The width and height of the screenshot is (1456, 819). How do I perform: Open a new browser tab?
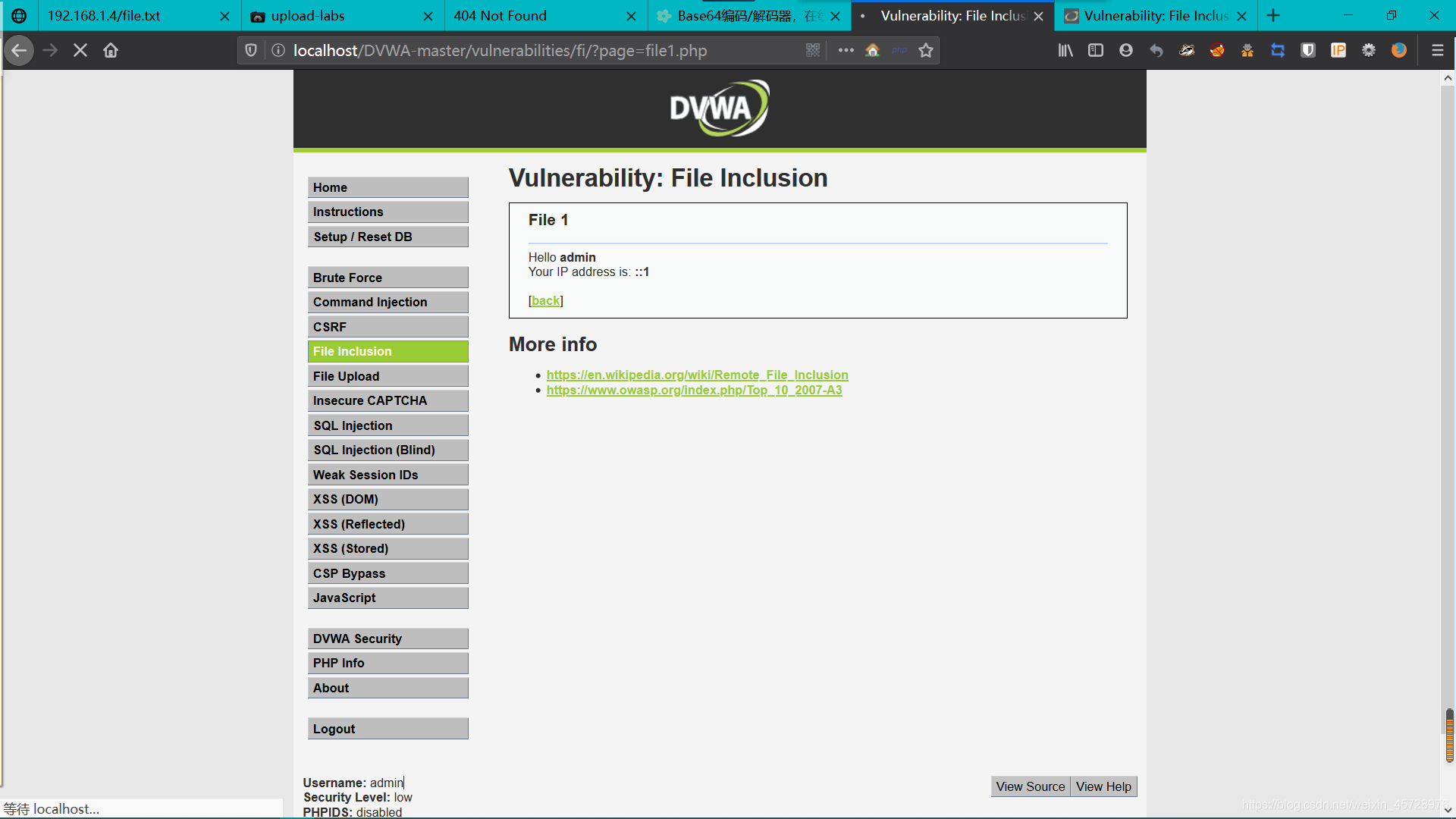tap(1273, 15)
